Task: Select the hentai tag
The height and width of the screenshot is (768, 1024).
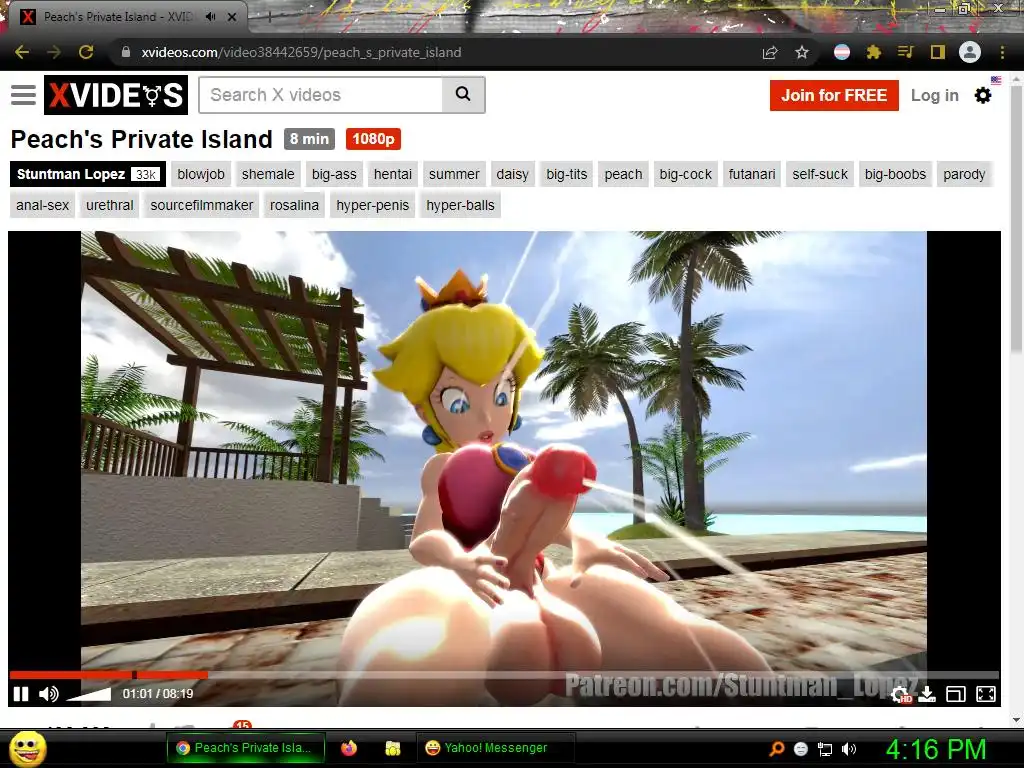Action: [392, 174]
